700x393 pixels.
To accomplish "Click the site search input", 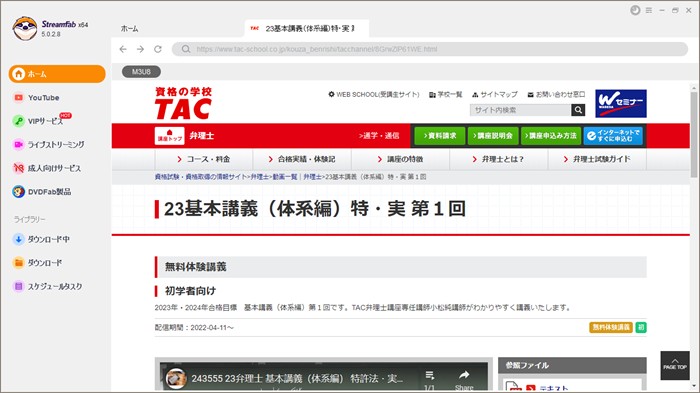I will pyautogui.click(x=521, y=110).
